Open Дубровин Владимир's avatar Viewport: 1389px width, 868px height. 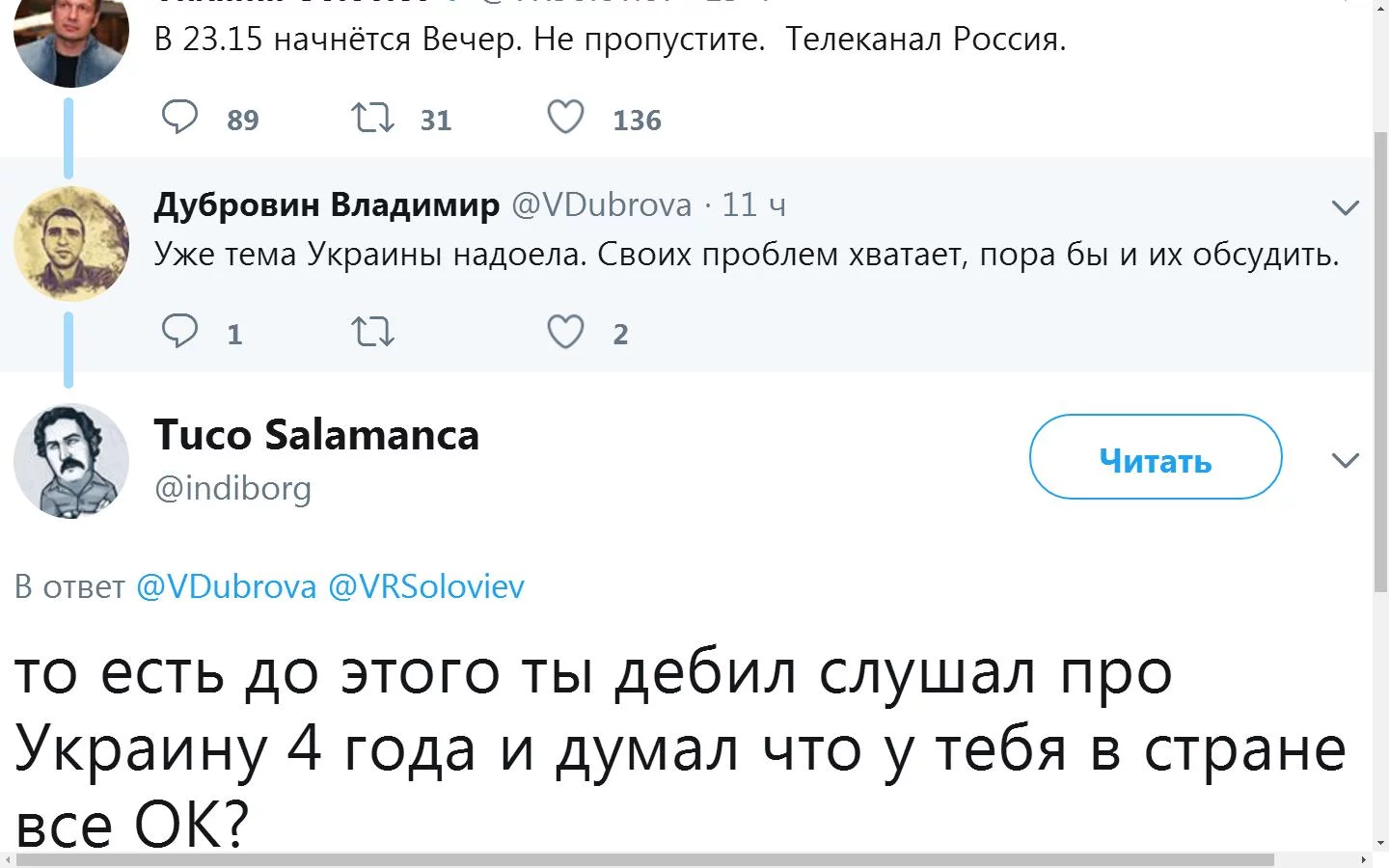click(x=71, y=243)
